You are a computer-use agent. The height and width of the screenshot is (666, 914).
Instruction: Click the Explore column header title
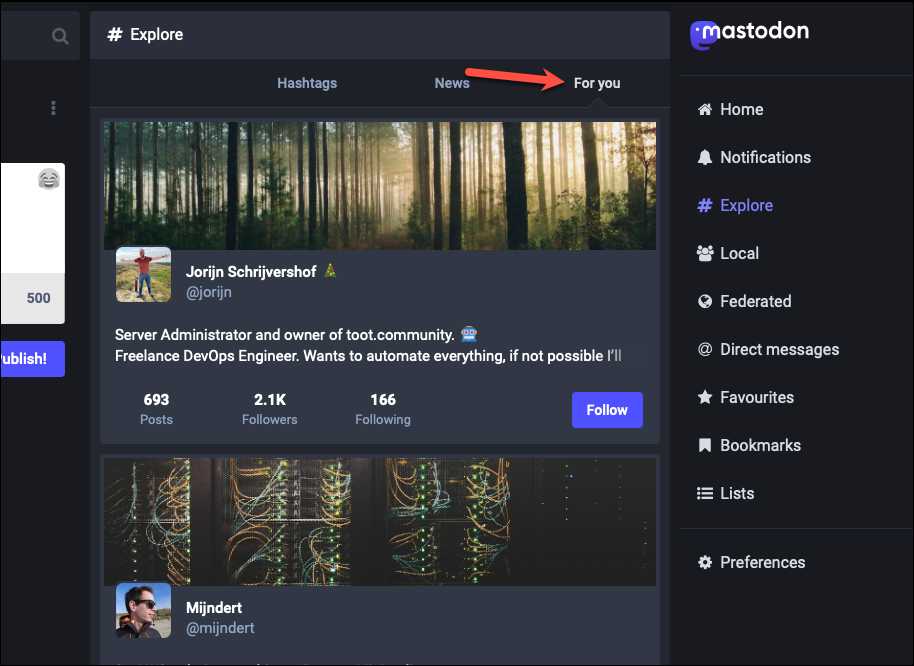156,34
